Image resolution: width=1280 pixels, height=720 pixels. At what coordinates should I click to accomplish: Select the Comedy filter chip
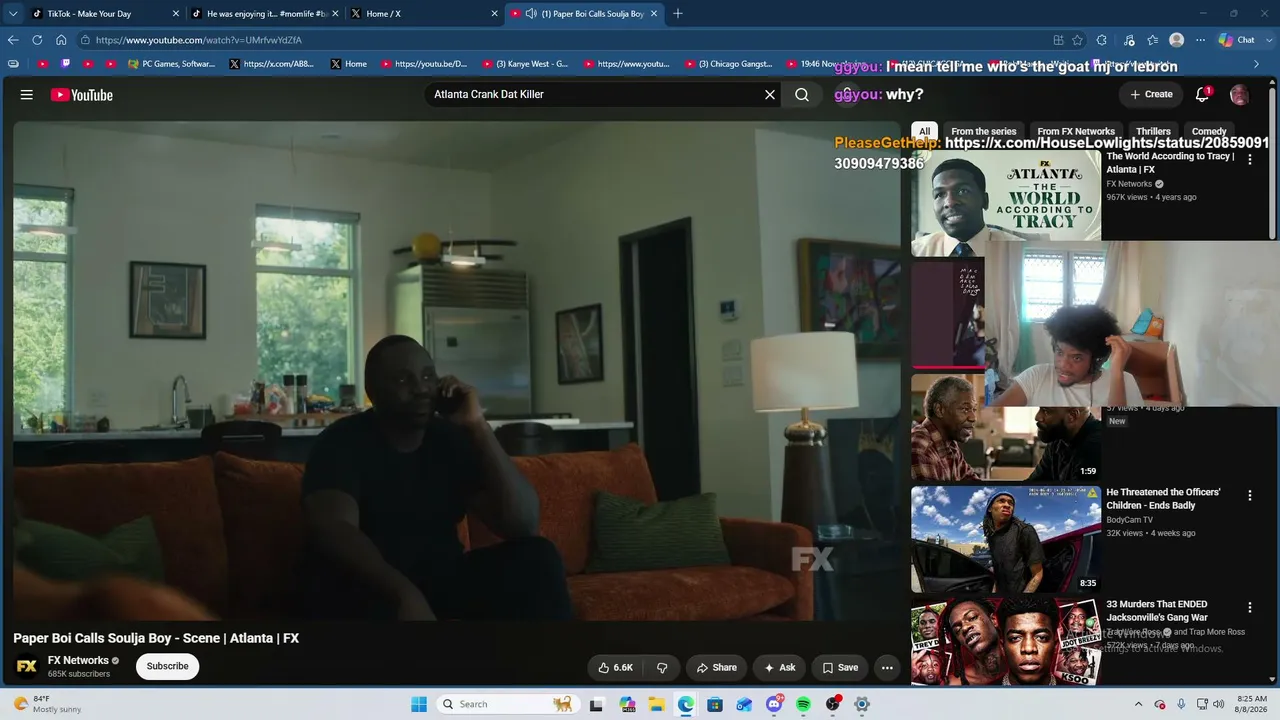(1209, 131)
